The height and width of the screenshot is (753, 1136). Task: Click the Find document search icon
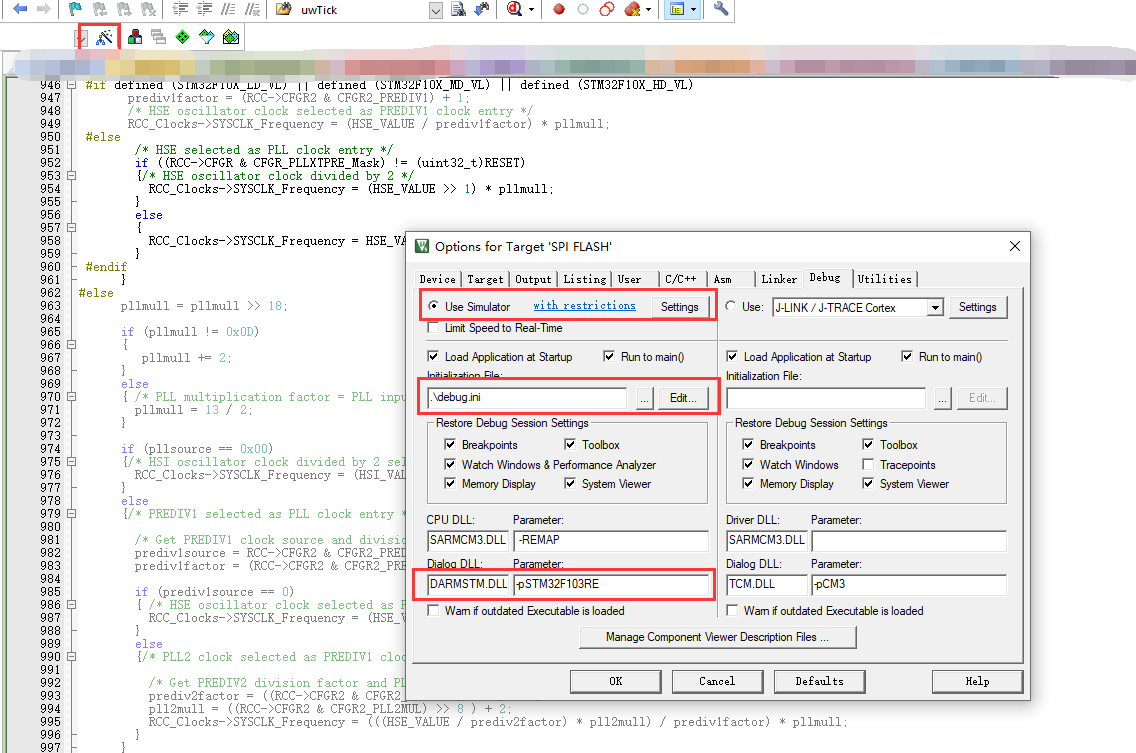pos(459,9)
